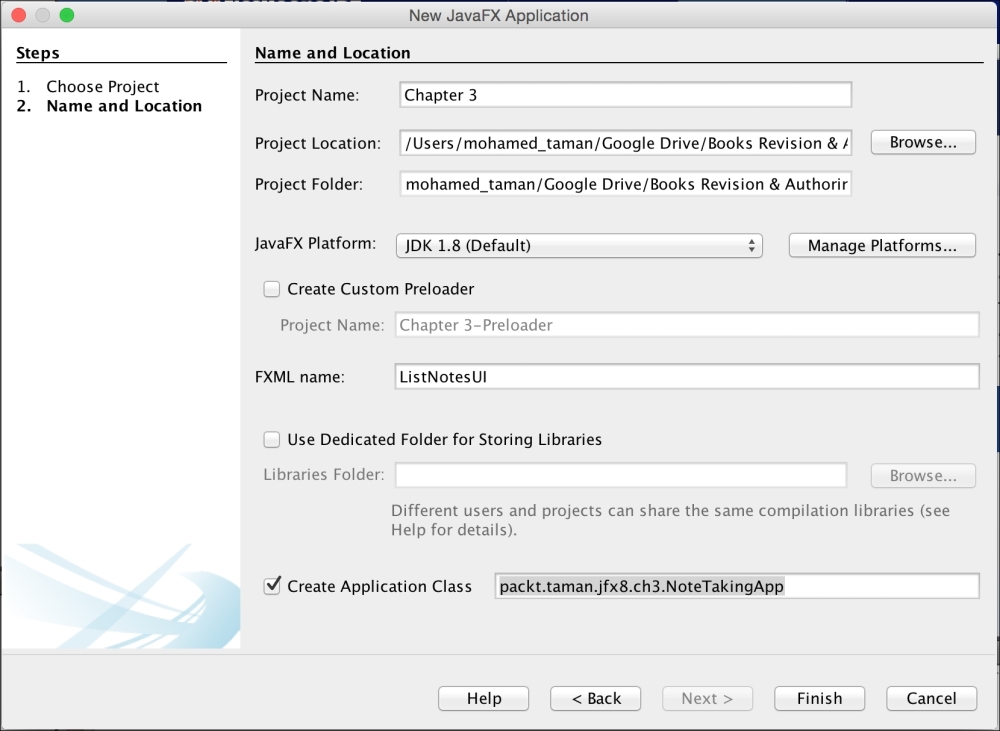This screenshot has height=731, width=1000.
Task: Edit the FXML name field
Action: [x=687, y=377]
